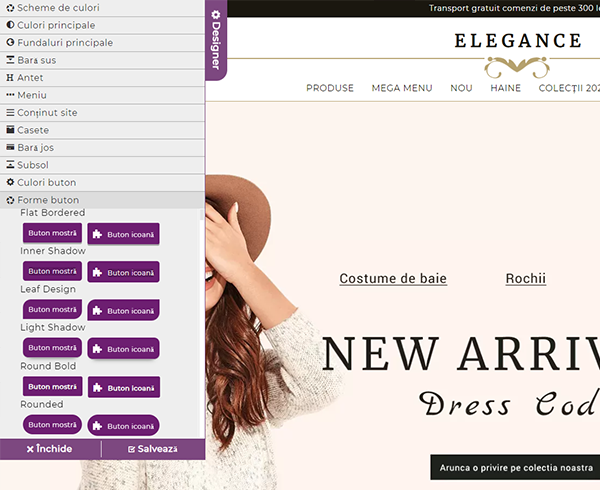Pick the Rounded Buton mostră shape
Viewport: 600px width, 490px height.
tap(52, 424)
